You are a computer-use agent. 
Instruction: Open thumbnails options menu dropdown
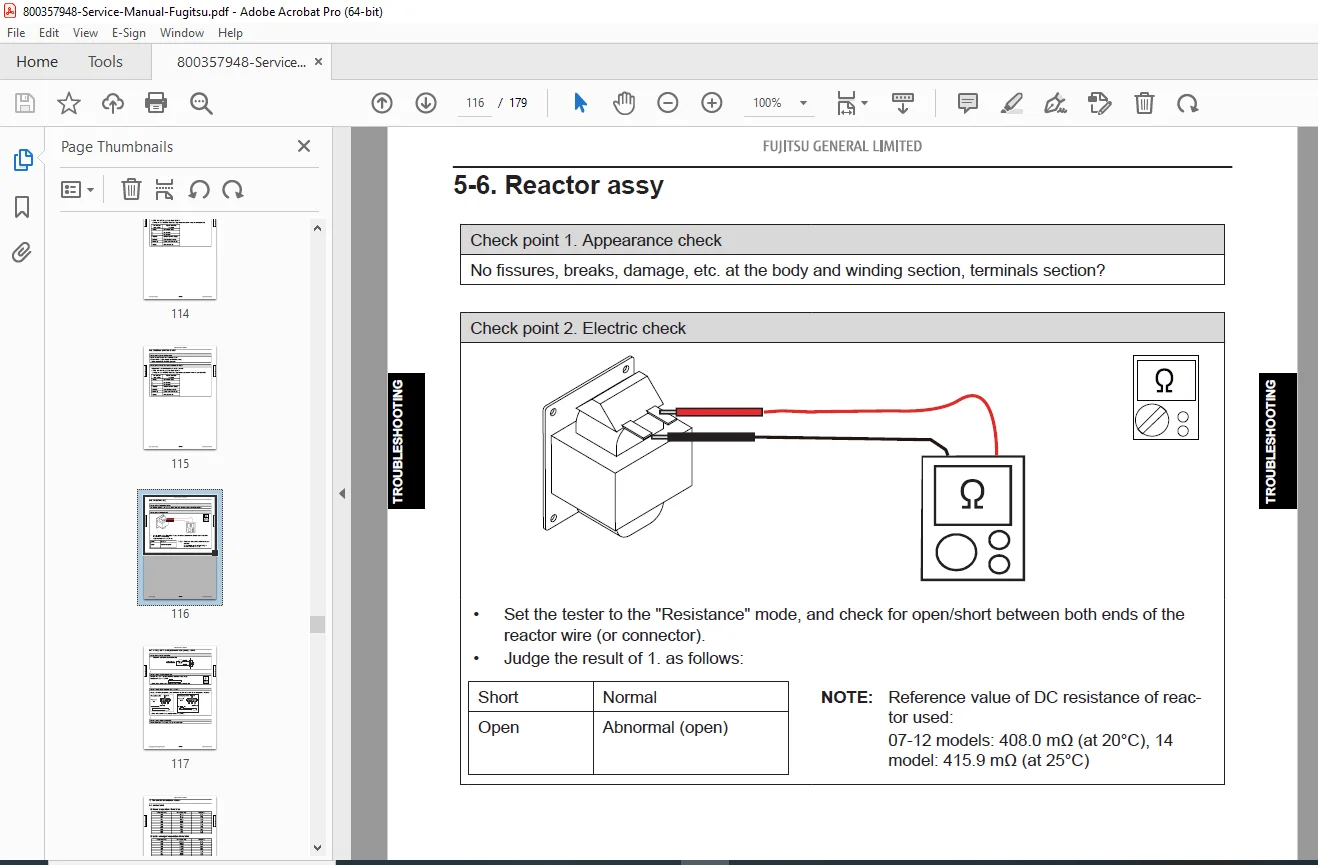(x=78, y=189)
